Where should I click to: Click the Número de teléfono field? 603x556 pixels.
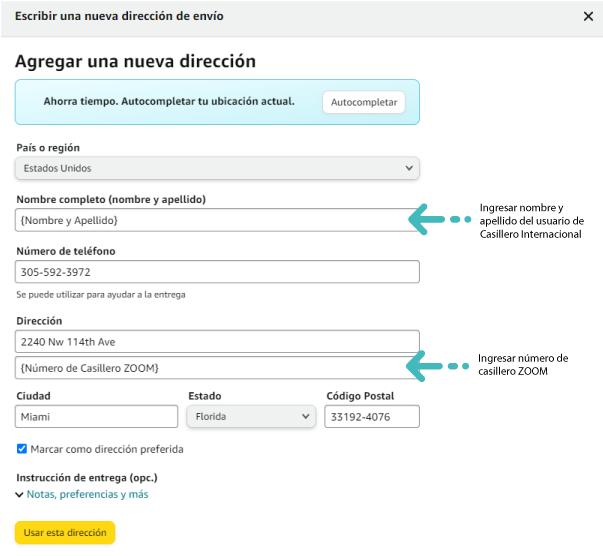[x=217, y=272]
